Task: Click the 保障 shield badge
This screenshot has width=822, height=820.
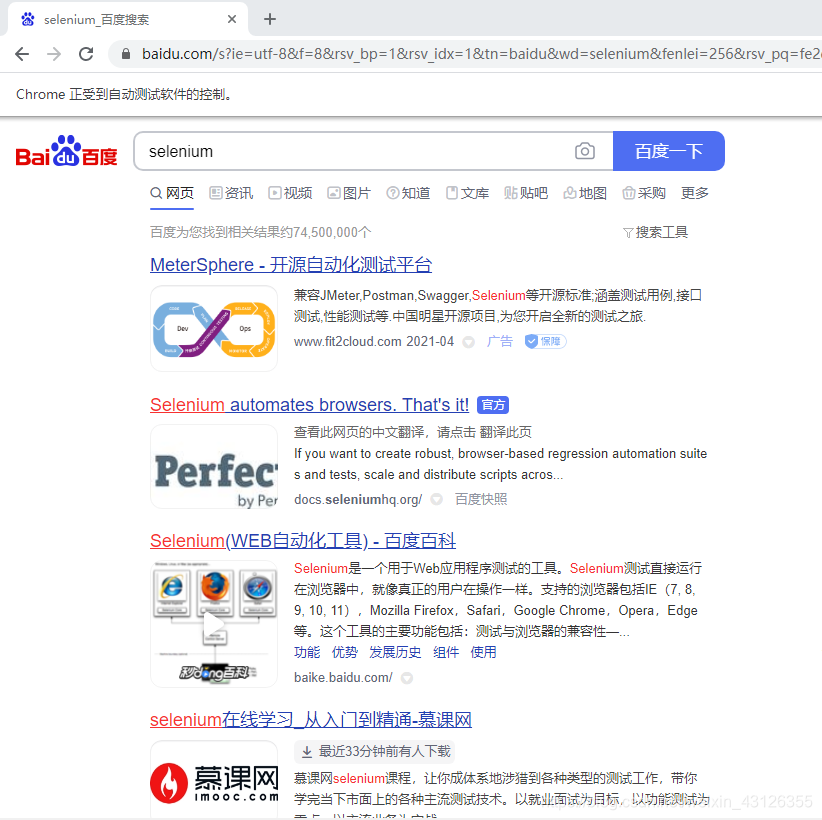Action: click(545, 341)
